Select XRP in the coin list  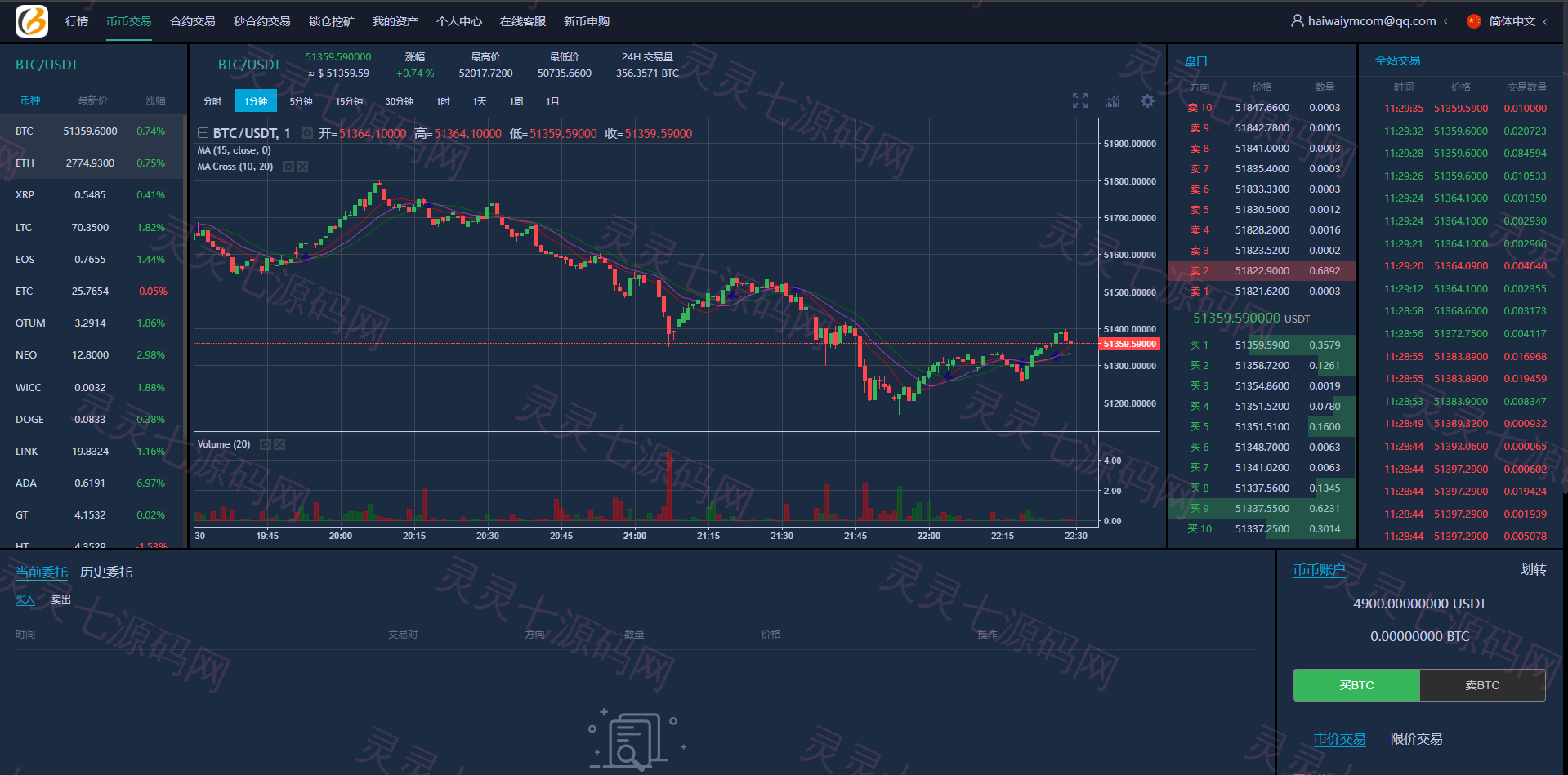tap(93, 195)
